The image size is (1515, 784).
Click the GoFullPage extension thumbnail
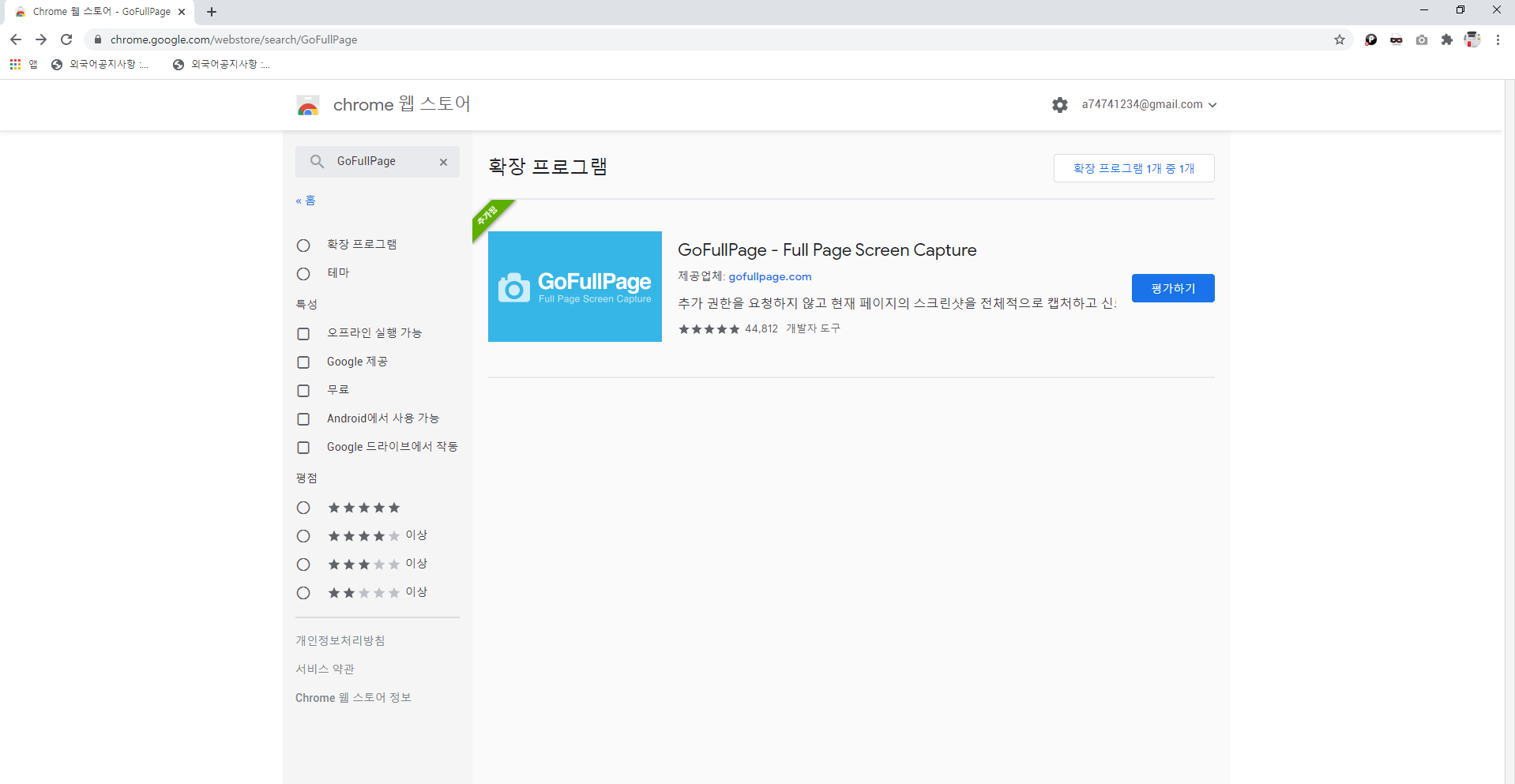(575, 287)
